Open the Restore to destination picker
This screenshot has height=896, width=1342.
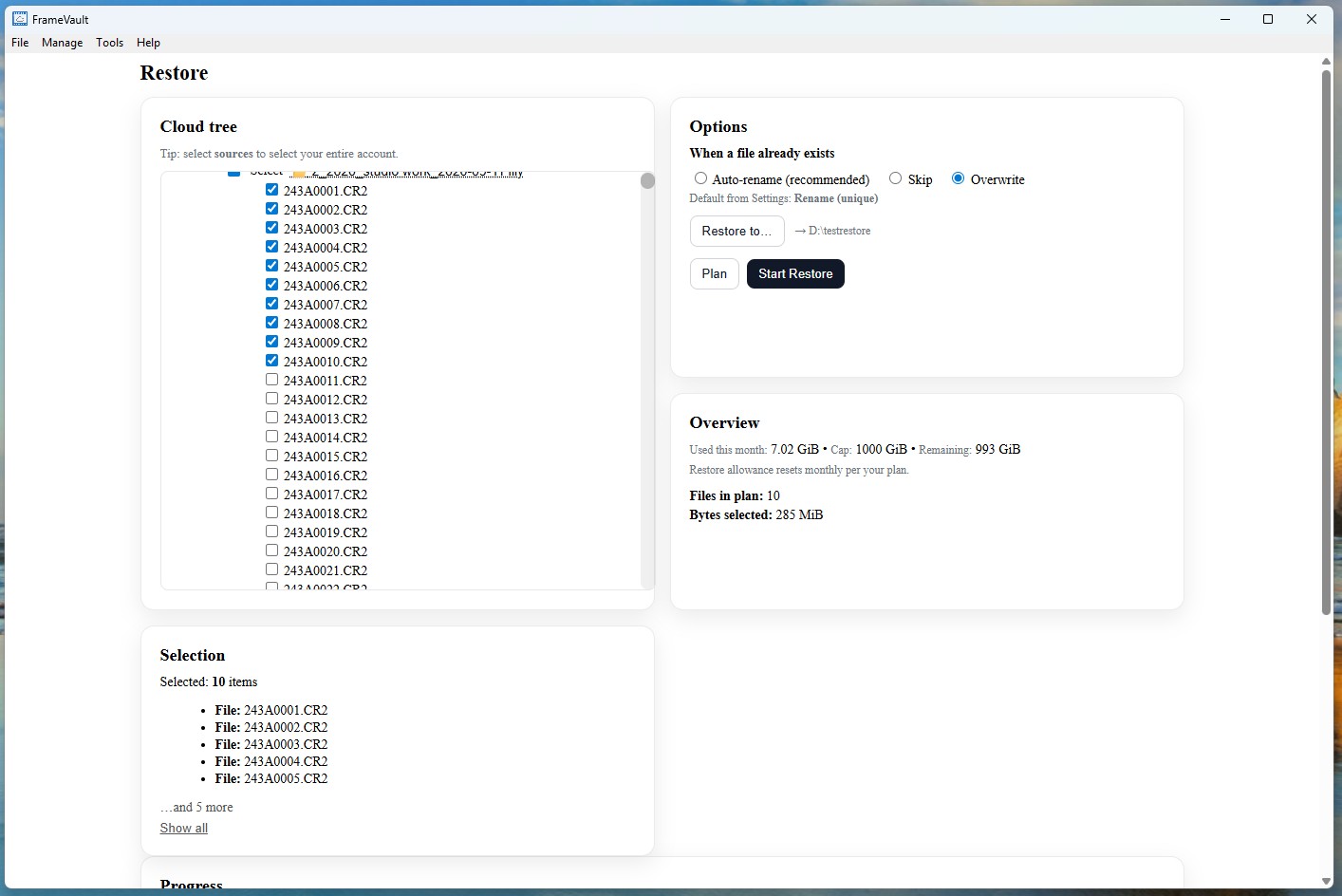[x=737, y=231]
